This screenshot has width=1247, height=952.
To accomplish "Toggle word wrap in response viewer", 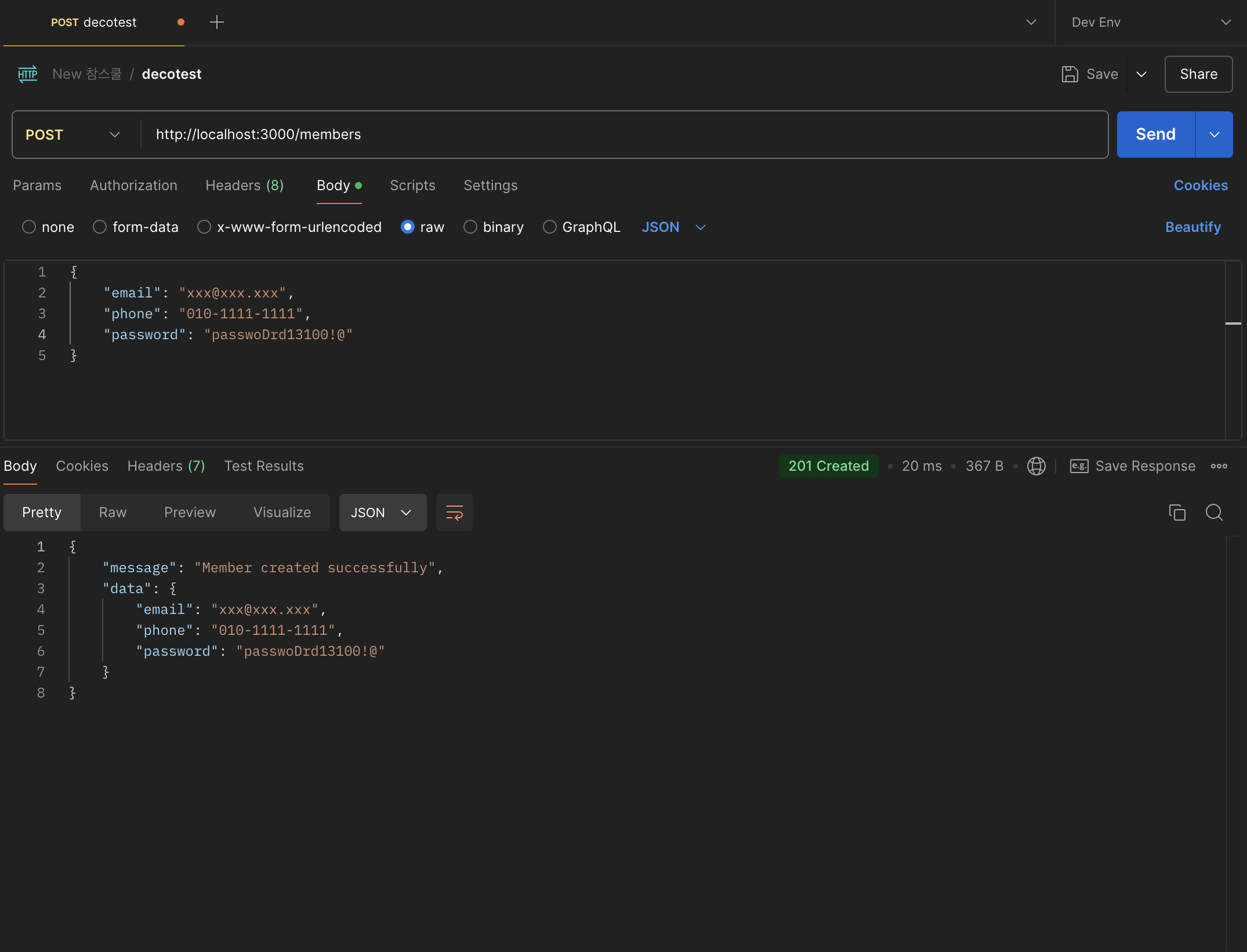I will tap(454, 513).
